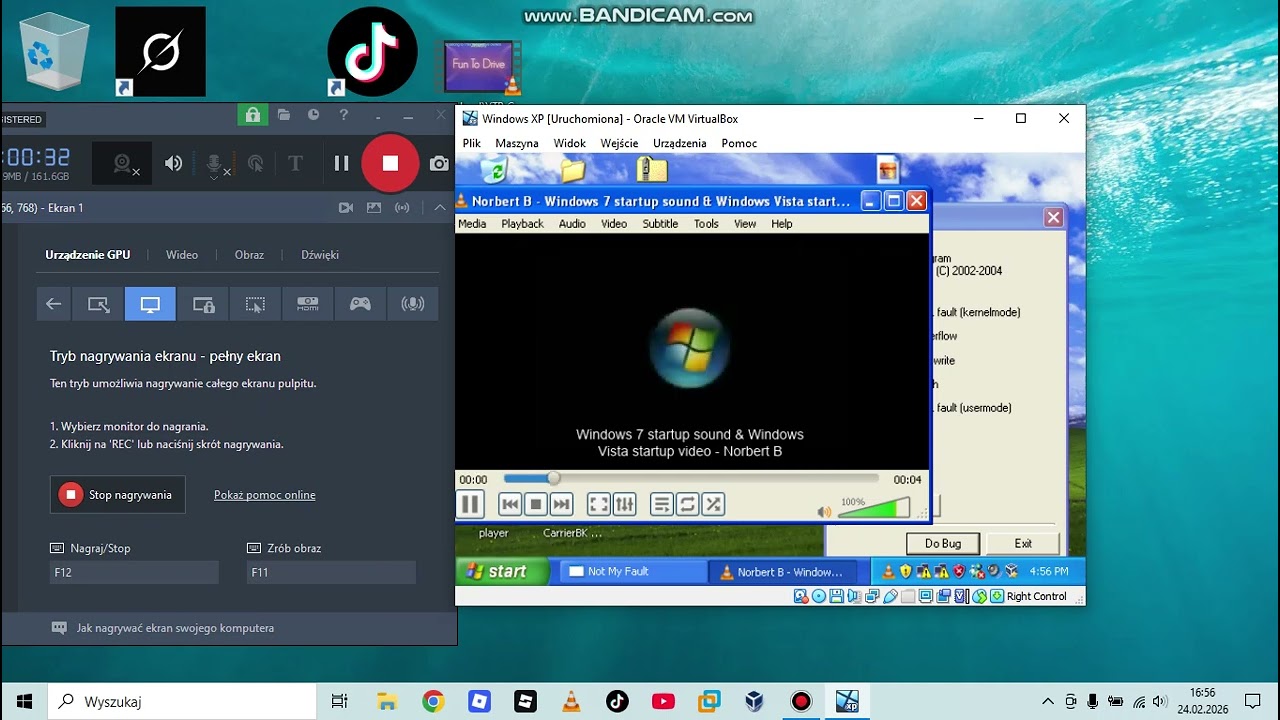The image size is (1280, 720).
Task: Toggle VLC playlist button
Action: click(x=661, y=505)
